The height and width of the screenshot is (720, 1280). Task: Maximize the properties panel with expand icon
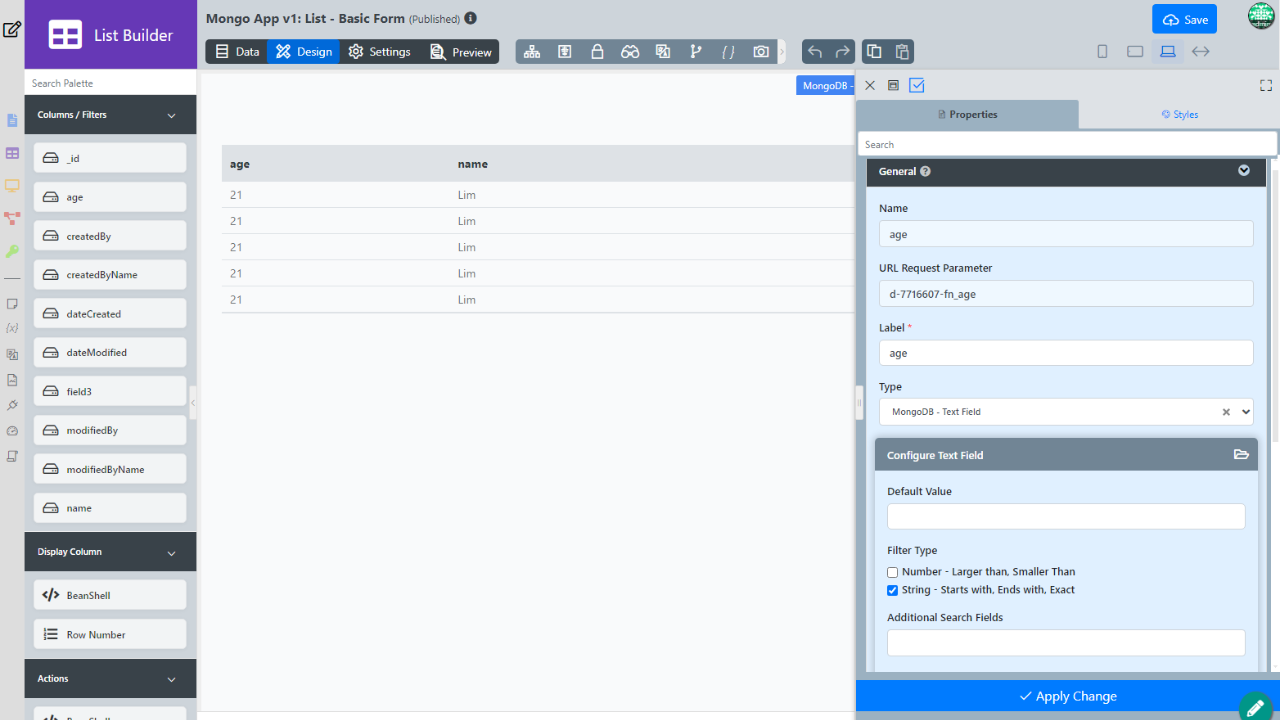pos(1265,86)
